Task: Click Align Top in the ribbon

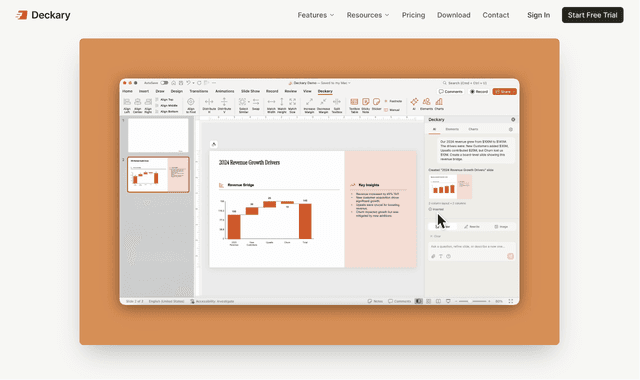Action: (x=165, y=100)
